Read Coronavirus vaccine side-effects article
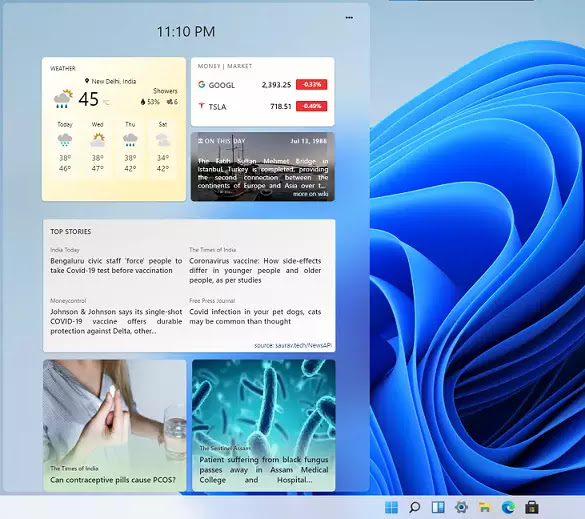The image size is (585, 519). [255, 270]
